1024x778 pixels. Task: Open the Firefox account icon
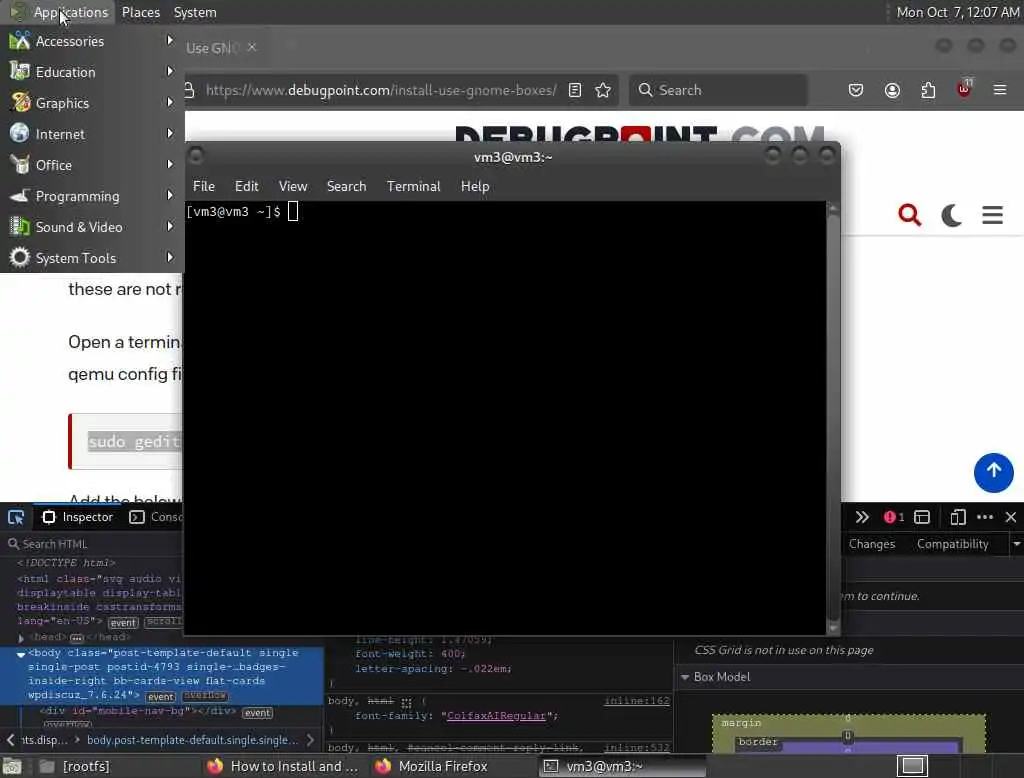tap(892, 90)
